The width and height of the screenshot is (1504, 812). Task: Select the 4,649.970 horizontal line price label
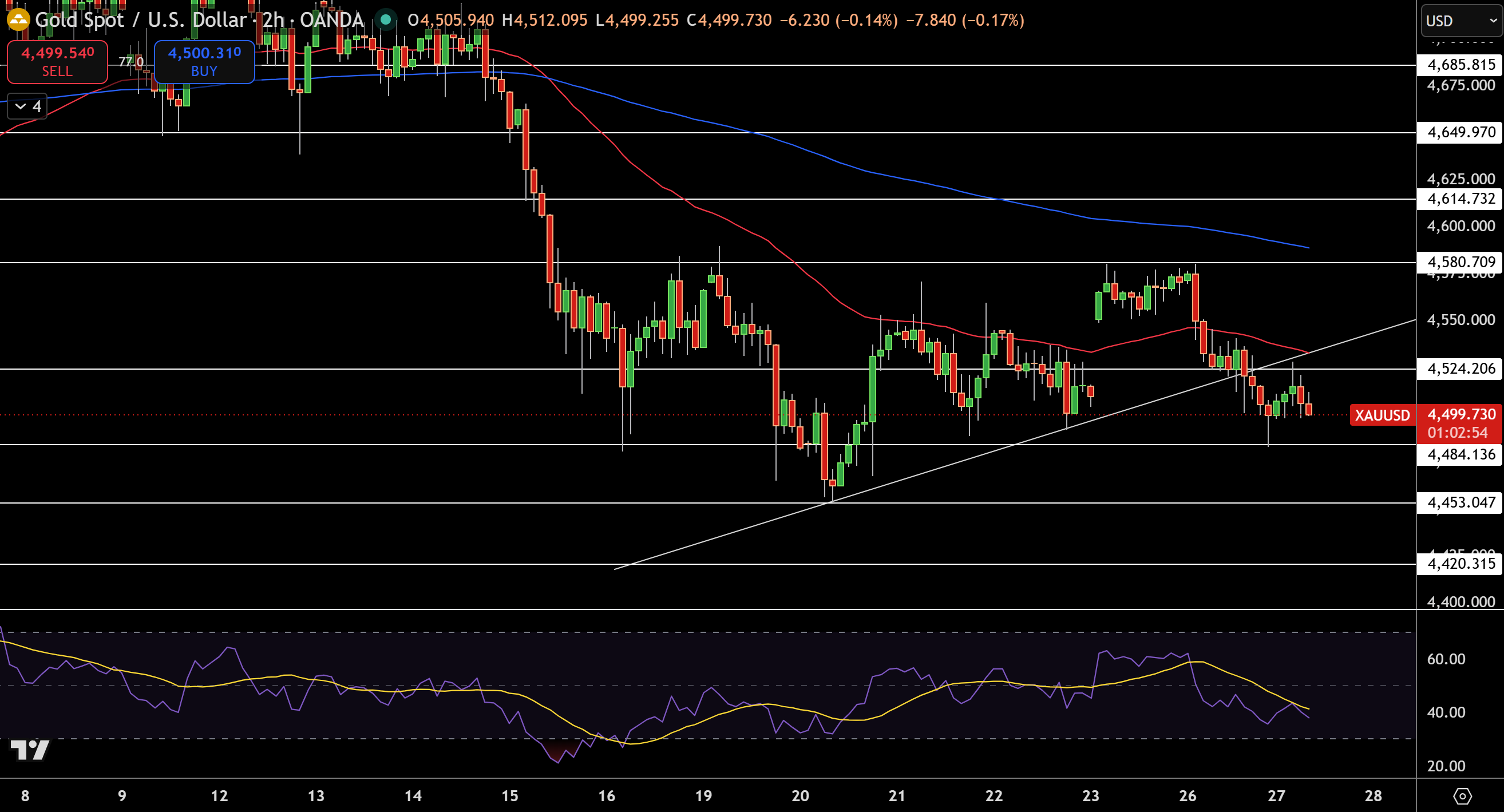point(1459,132)
